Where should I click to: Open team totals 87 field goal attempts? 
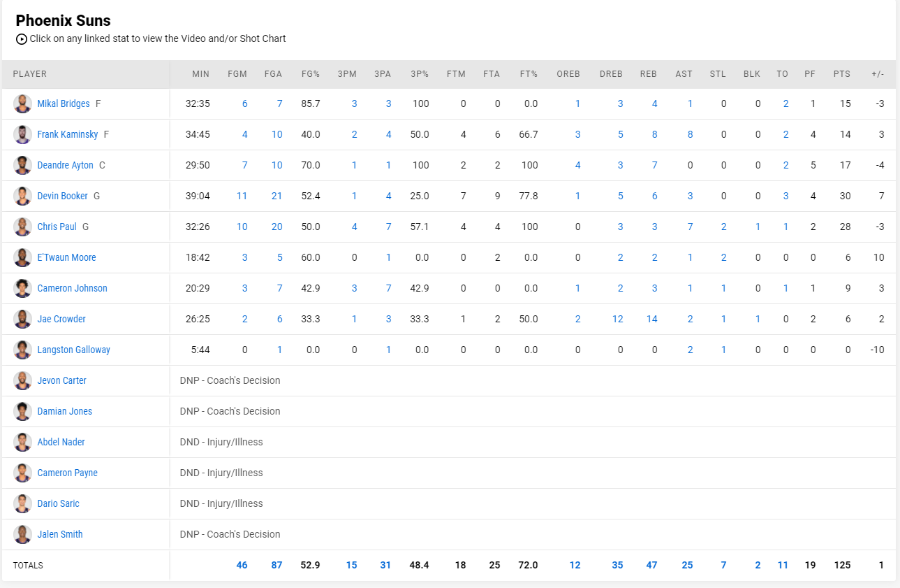point(277,565)
